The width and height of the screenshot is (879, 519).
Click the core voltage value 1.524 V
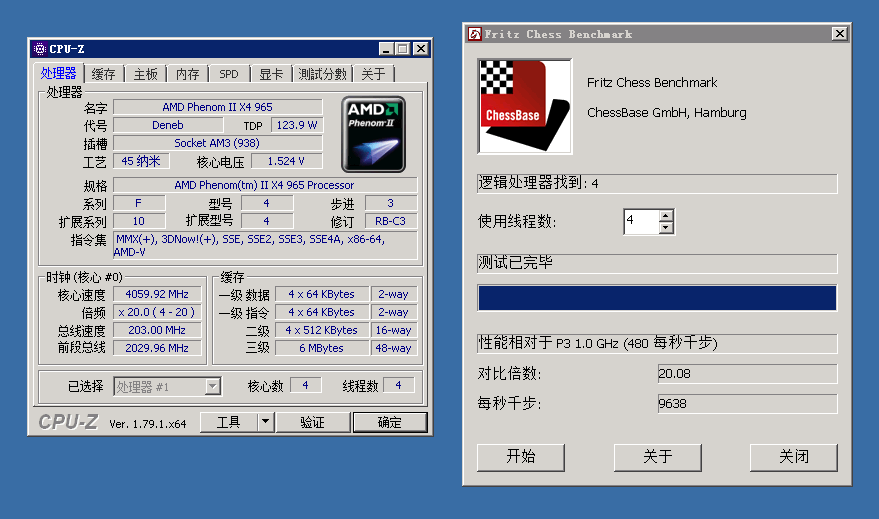pos(286,161)
